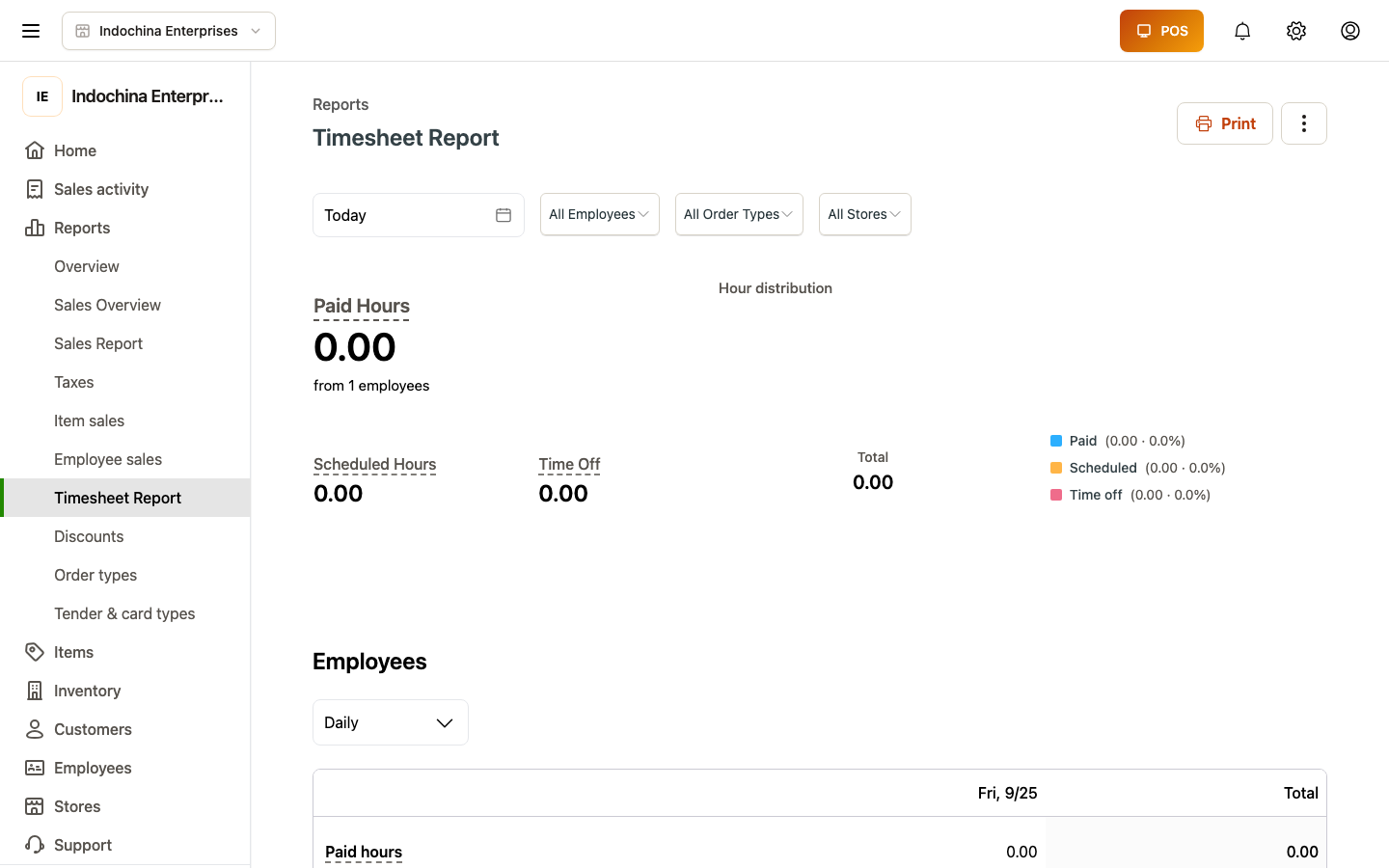Click the Fri, 9/25 column header

point(1007,793)
